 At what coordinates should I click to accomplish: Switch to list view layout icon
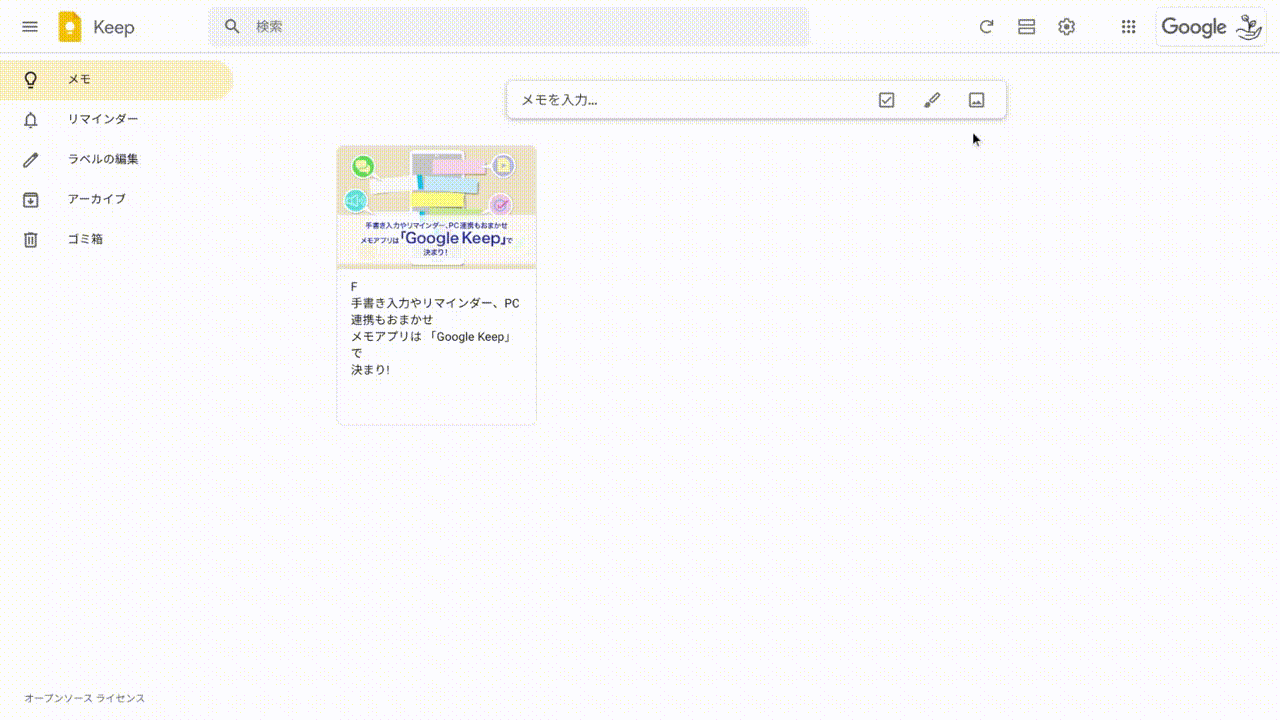[x=1026, y=27]
